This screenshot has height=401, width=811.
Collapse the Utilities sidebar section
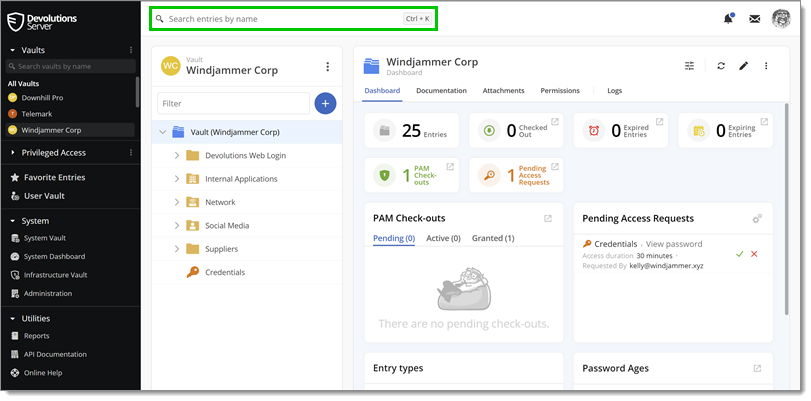(x=13, y=319)
